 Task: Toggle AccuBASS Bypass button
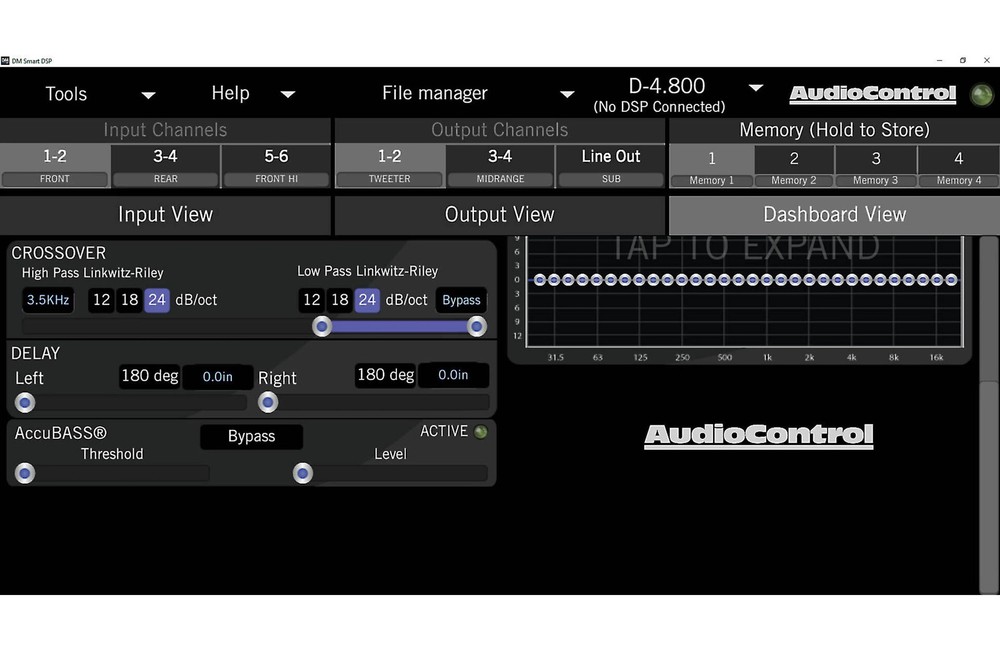[251, 436]
